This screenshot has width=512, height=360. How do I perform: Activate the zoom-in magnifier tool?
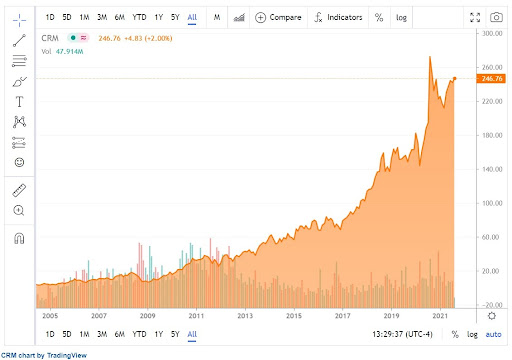pyautogui.click(x=19, y=211)
